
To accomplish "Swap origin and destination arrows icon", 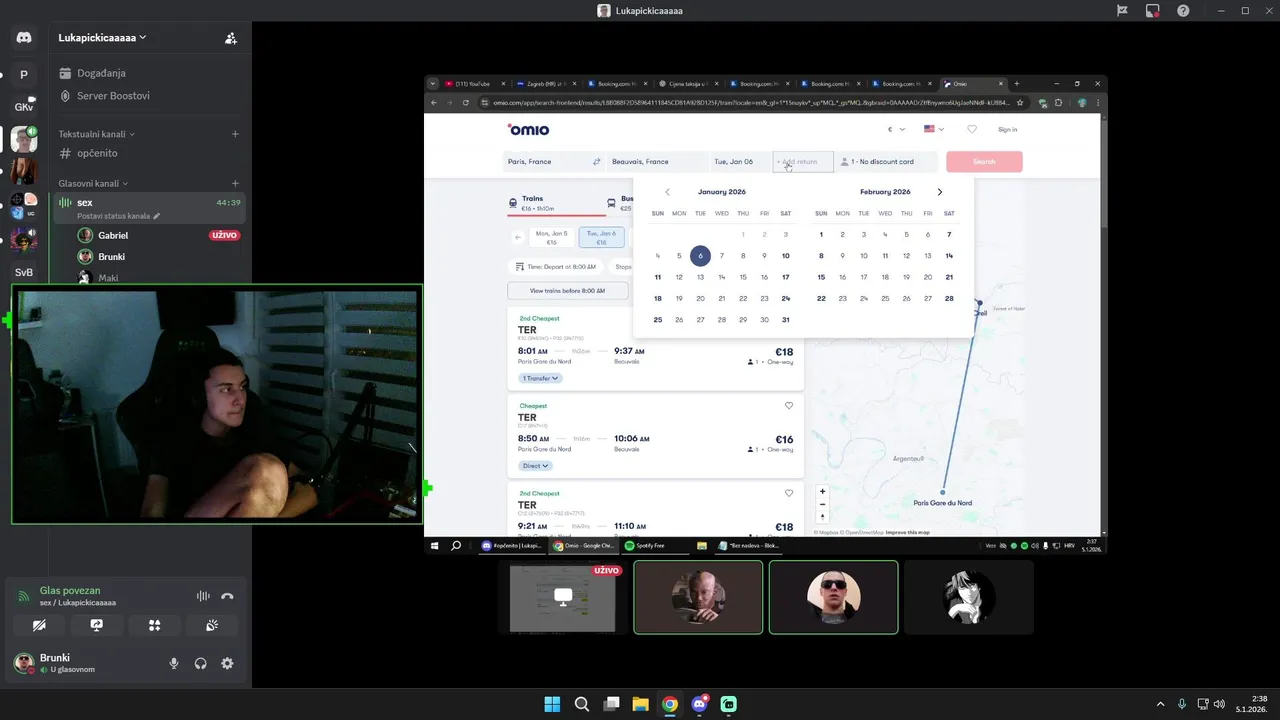I will click(x=597, y=161).
